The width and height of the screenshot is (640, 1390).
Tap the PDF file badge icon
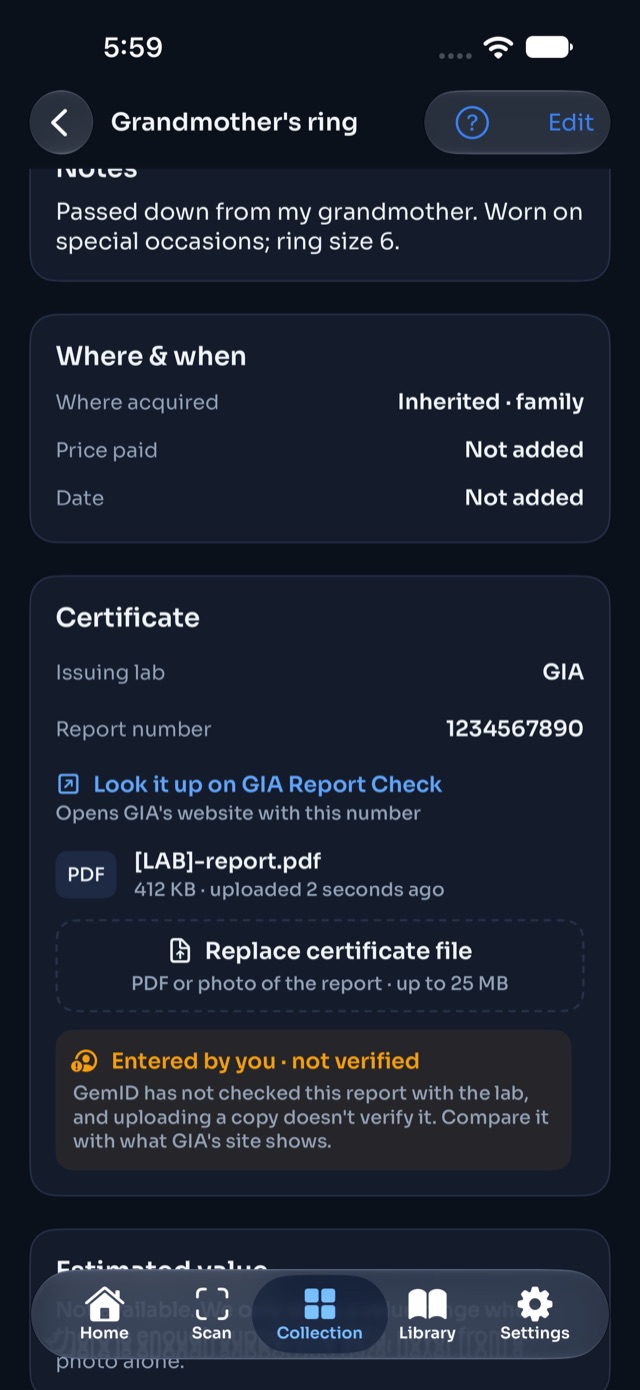tap(86, 875)
